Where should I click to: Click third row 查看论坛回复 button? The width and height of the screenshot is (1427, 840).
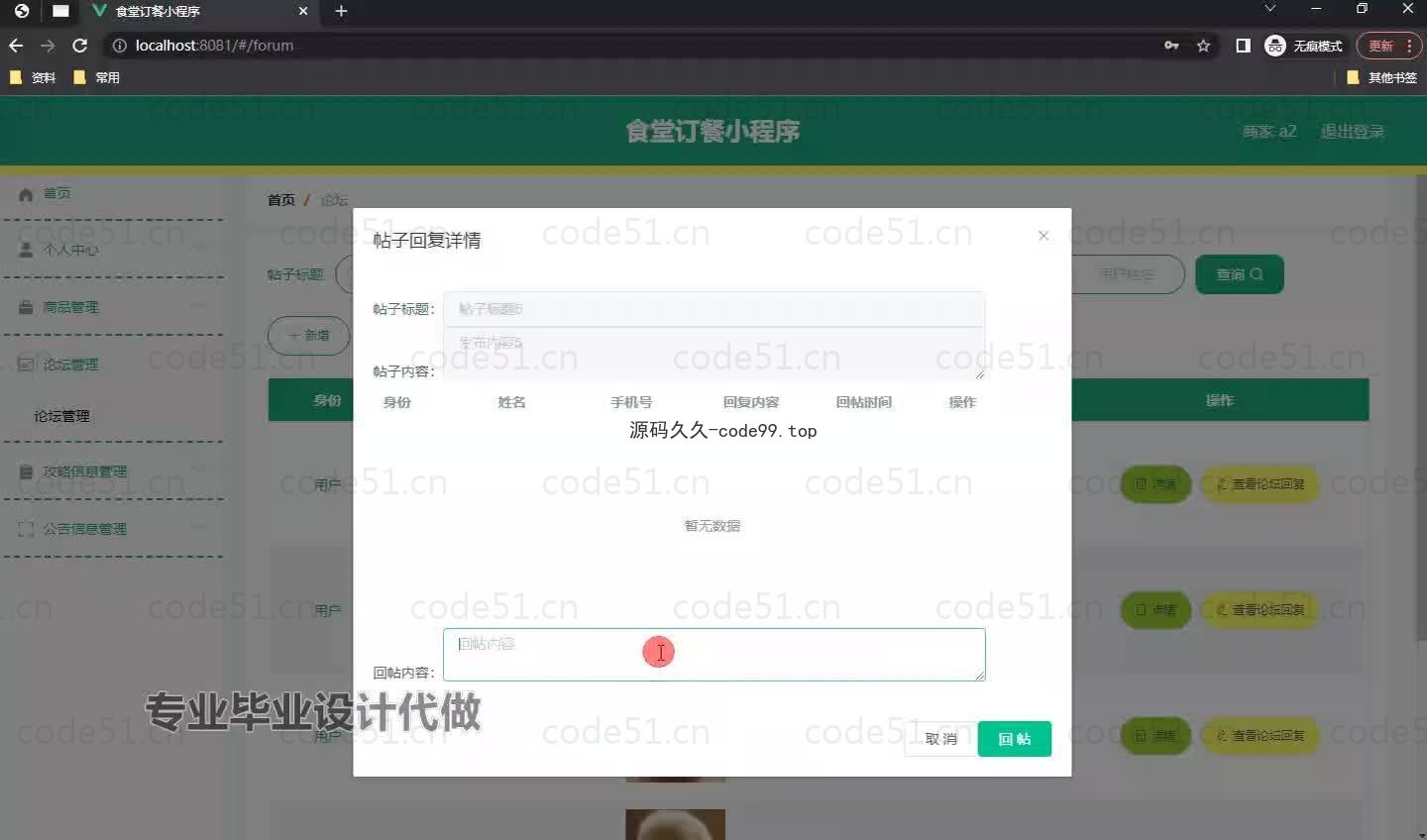[1261, 736]
